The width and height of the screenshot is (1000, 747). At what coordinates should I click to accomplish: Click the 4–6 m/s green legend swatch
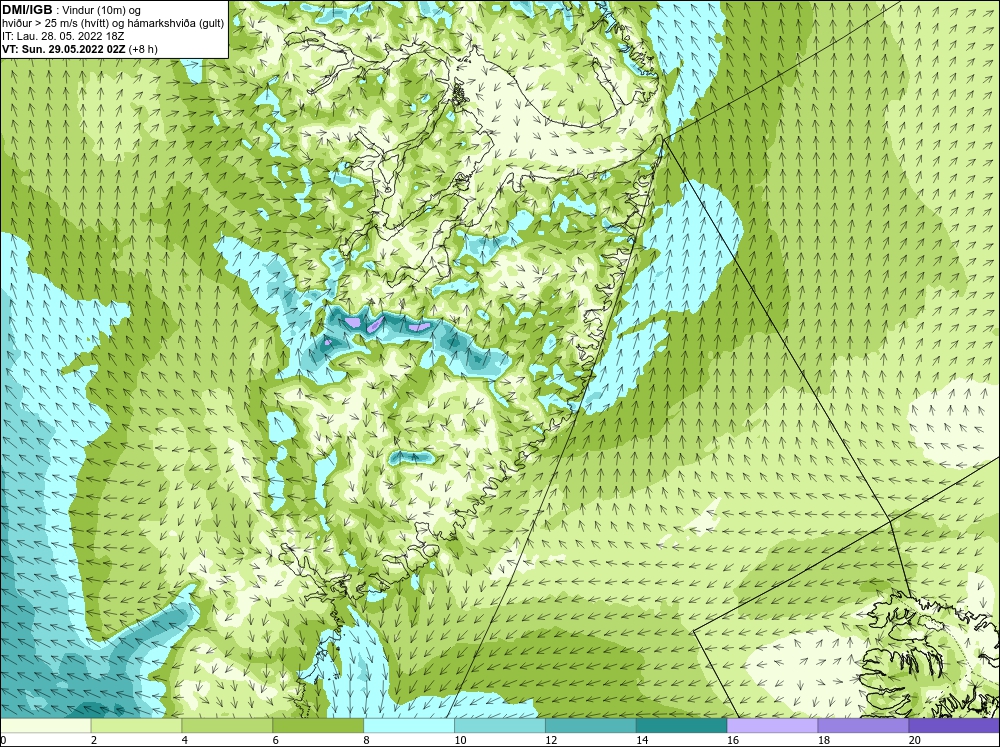click(227, 726)
